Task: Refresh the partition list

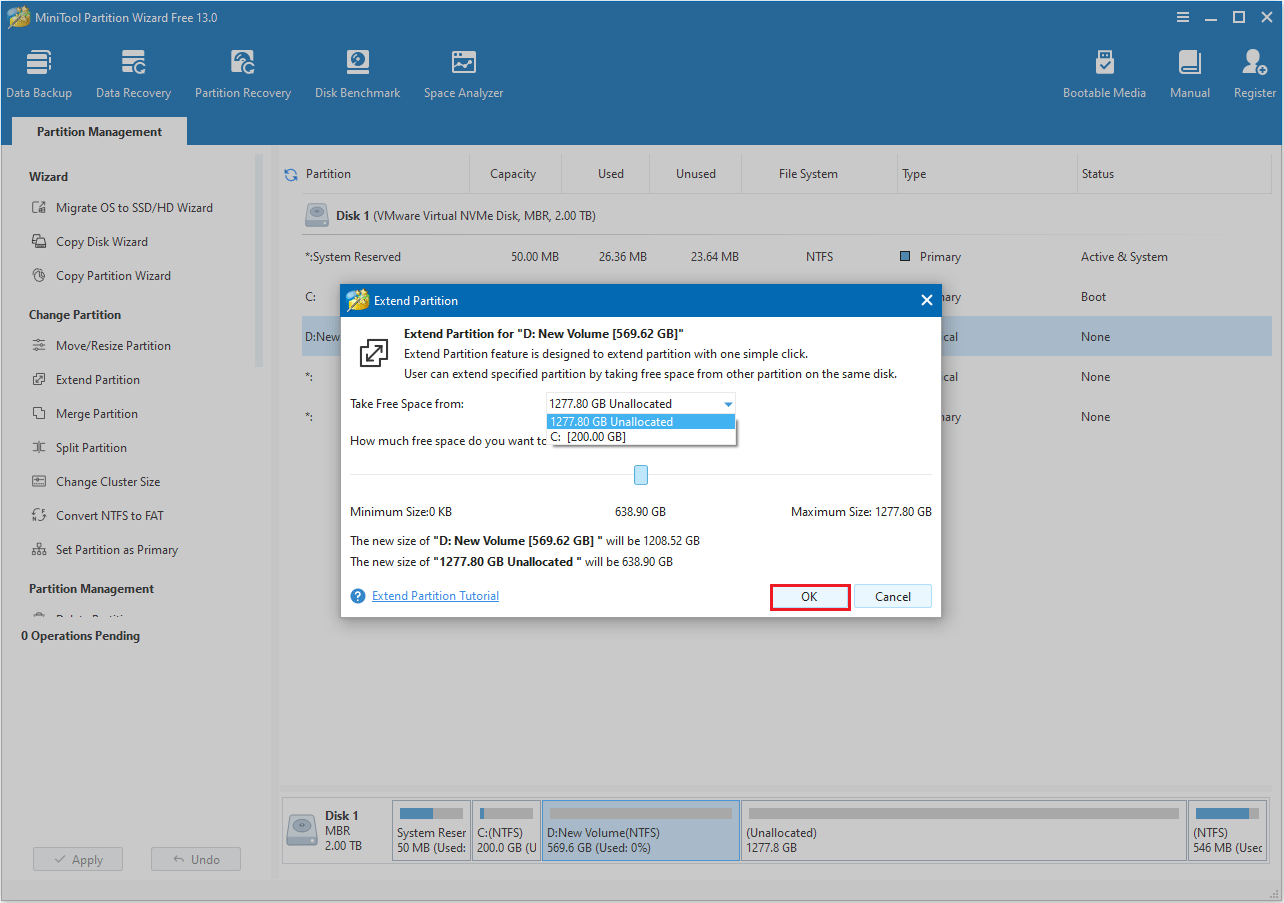Action: click(291, 174)
